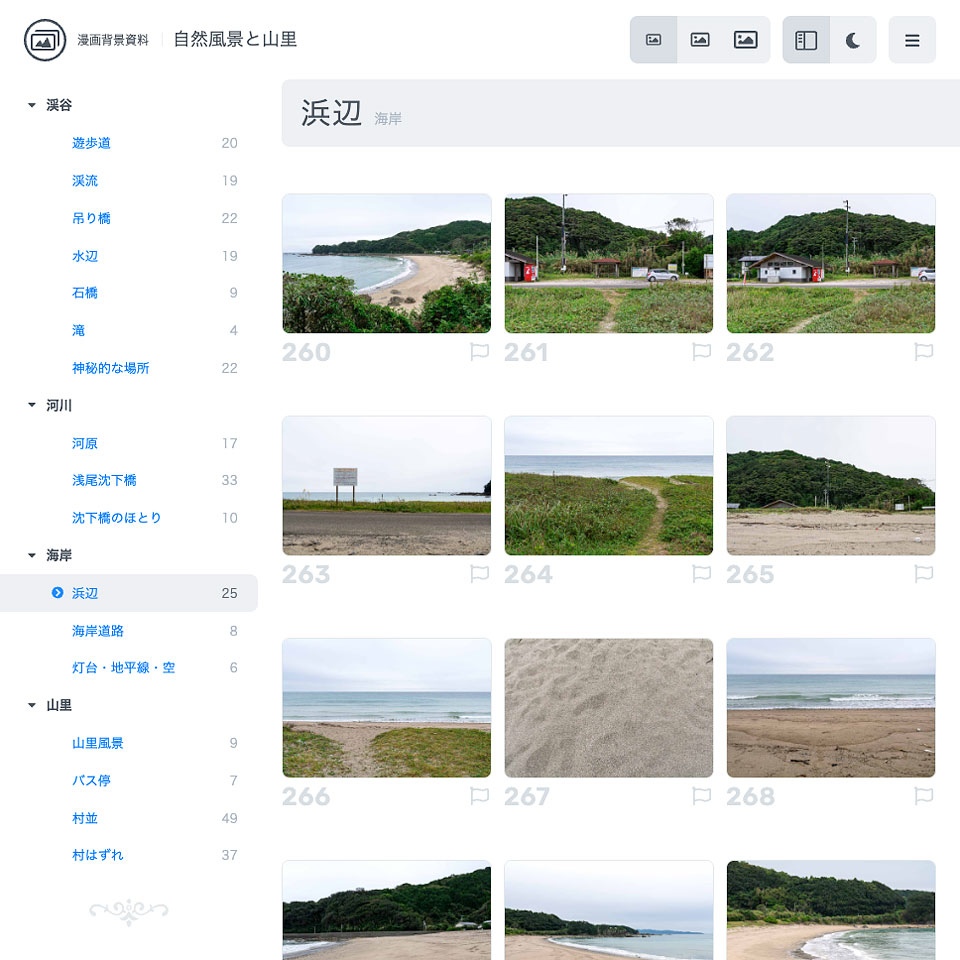Enable dark mode with the moon icon
Screen dimensions: 960x960
(x=853, y=40)
